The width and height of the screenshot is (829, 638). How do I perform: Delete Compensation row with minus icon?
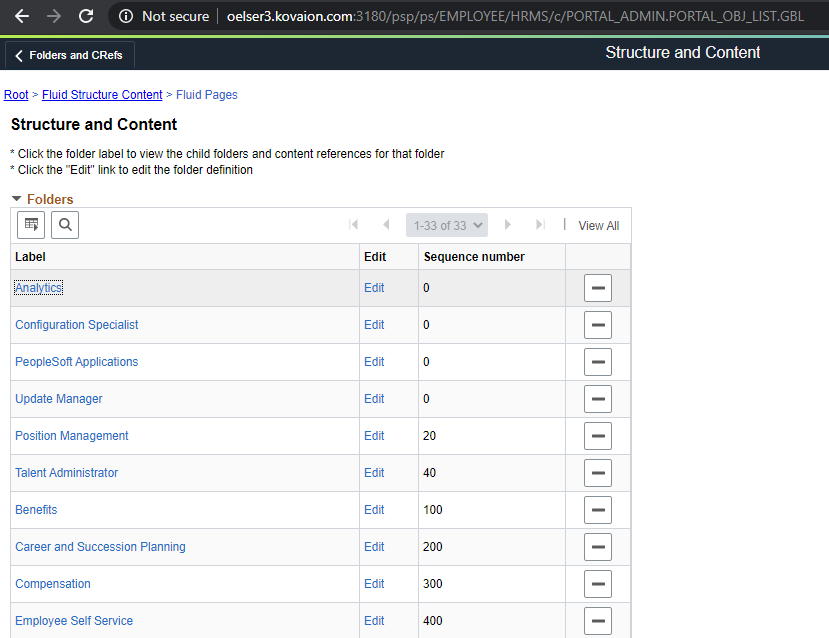pos(598,584)
